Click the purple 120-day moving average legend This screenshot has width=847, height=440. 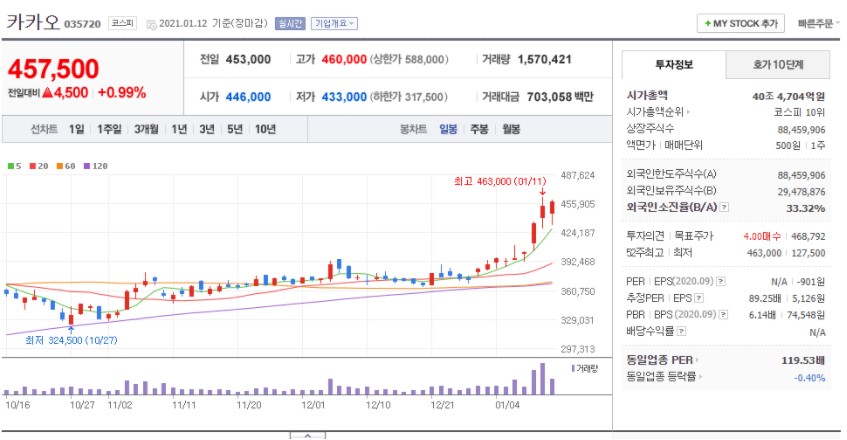coord(96,166)
